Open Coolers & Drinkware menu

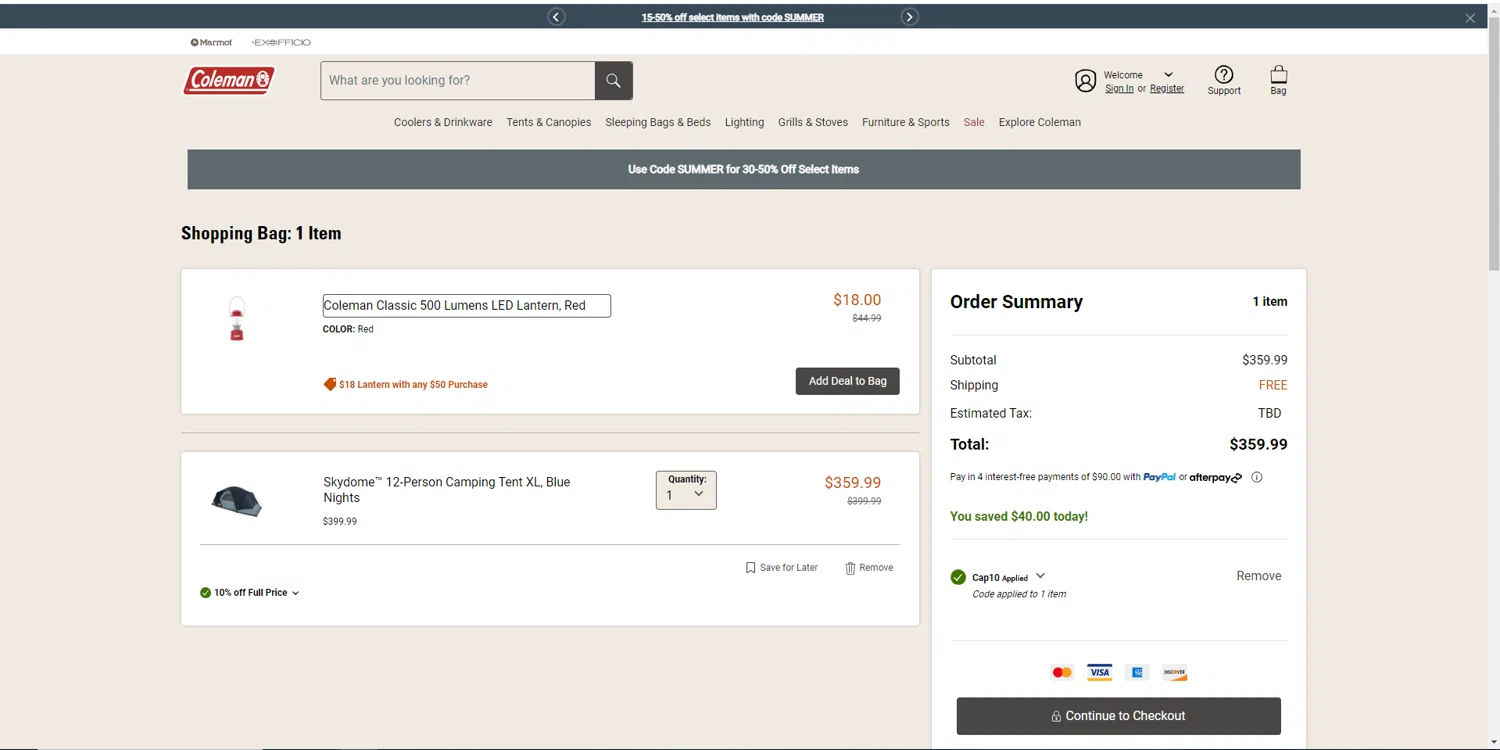coord(443,122)
